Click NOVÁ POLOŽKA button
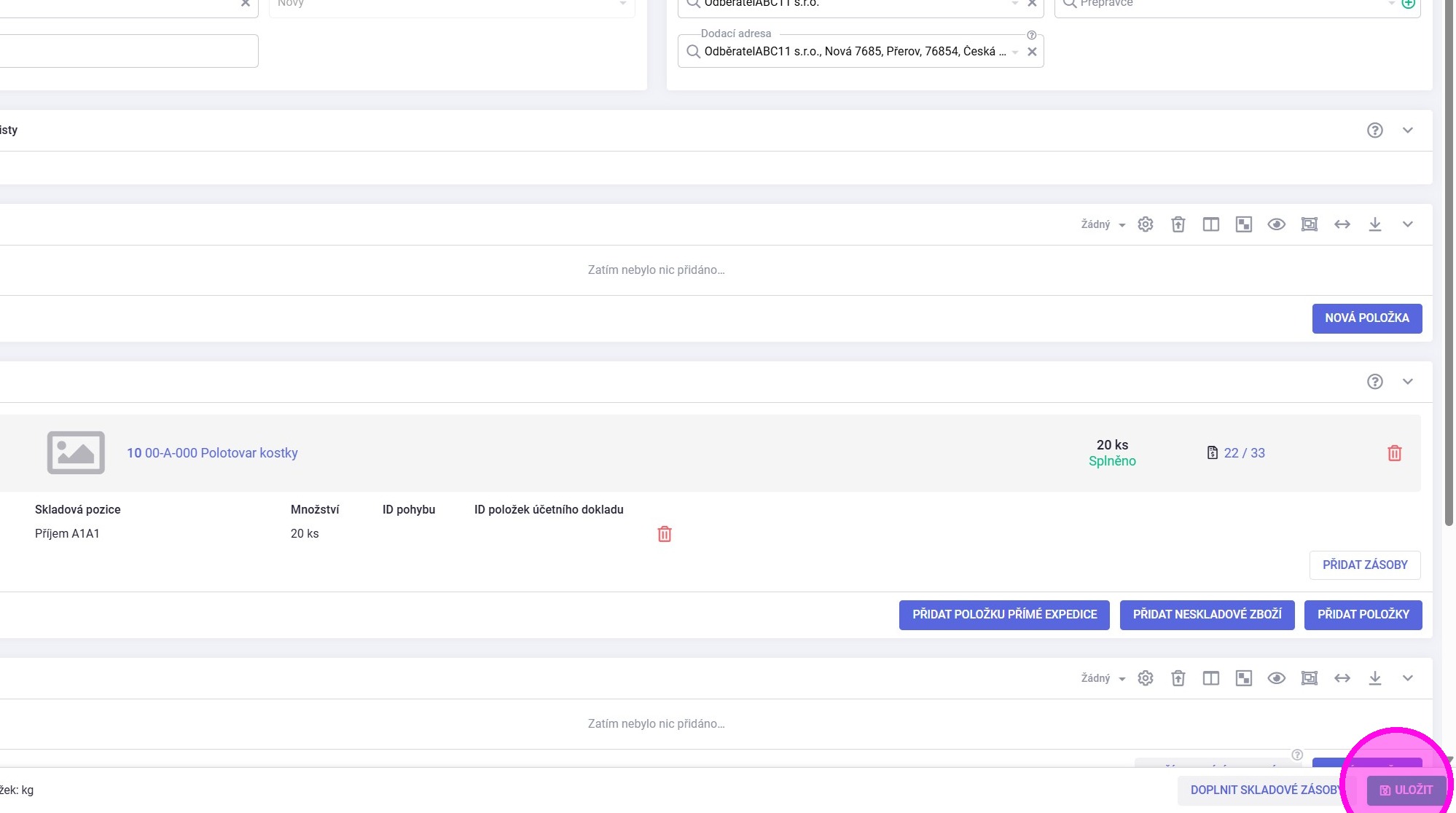 pos(1367,318)
